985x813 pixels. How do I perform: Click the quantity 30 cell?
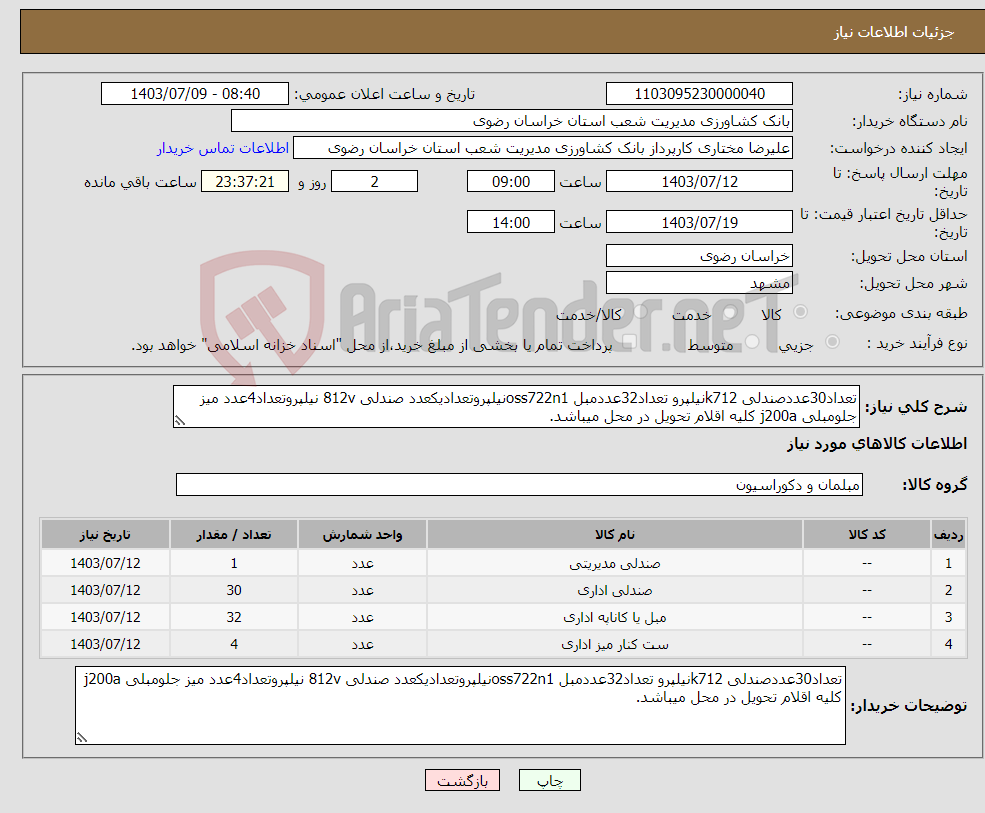pyautogui.click(x=234, y=591)
